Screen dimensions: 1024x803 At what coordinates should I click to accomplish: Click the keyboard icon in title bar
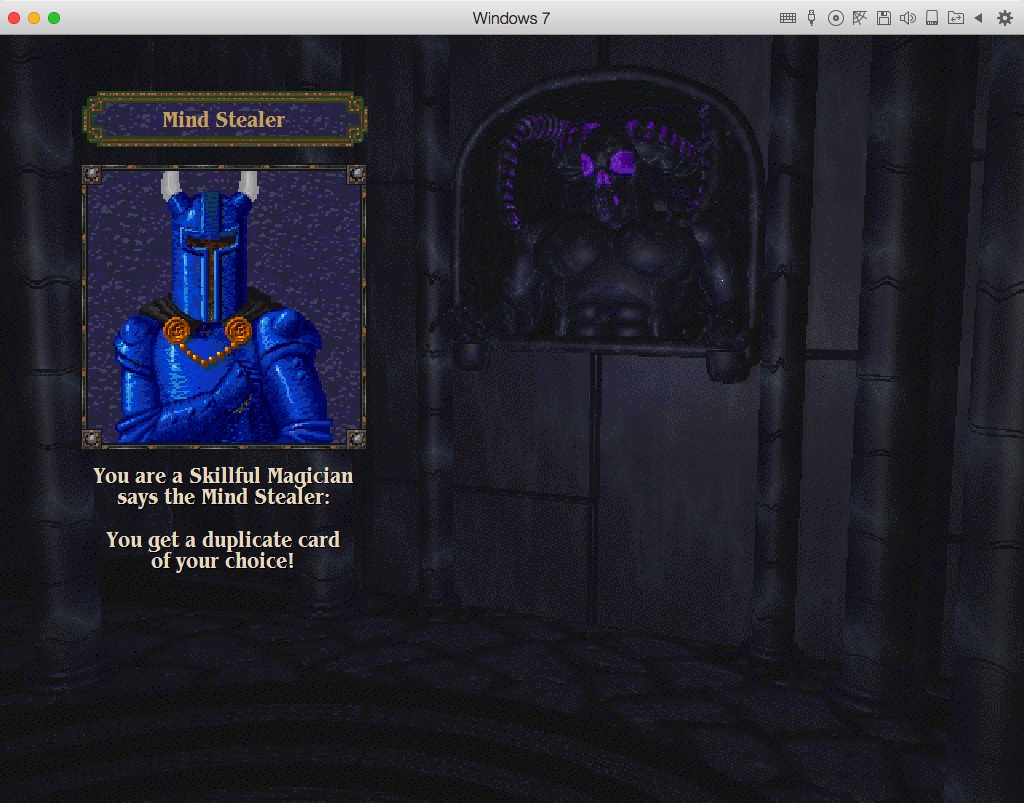pos(788,18)
